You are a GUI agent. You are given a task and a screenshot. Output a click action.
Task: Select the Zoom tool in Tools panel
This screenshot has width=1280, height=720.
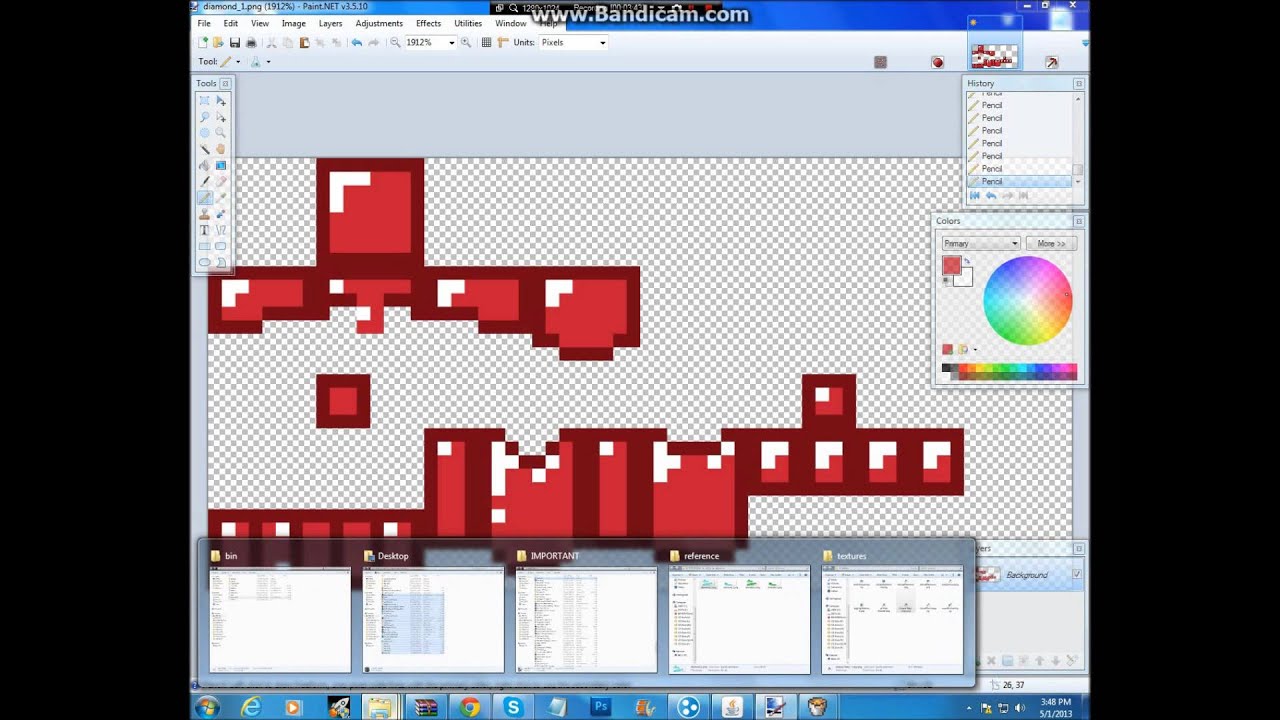click(x=221, y=133)
